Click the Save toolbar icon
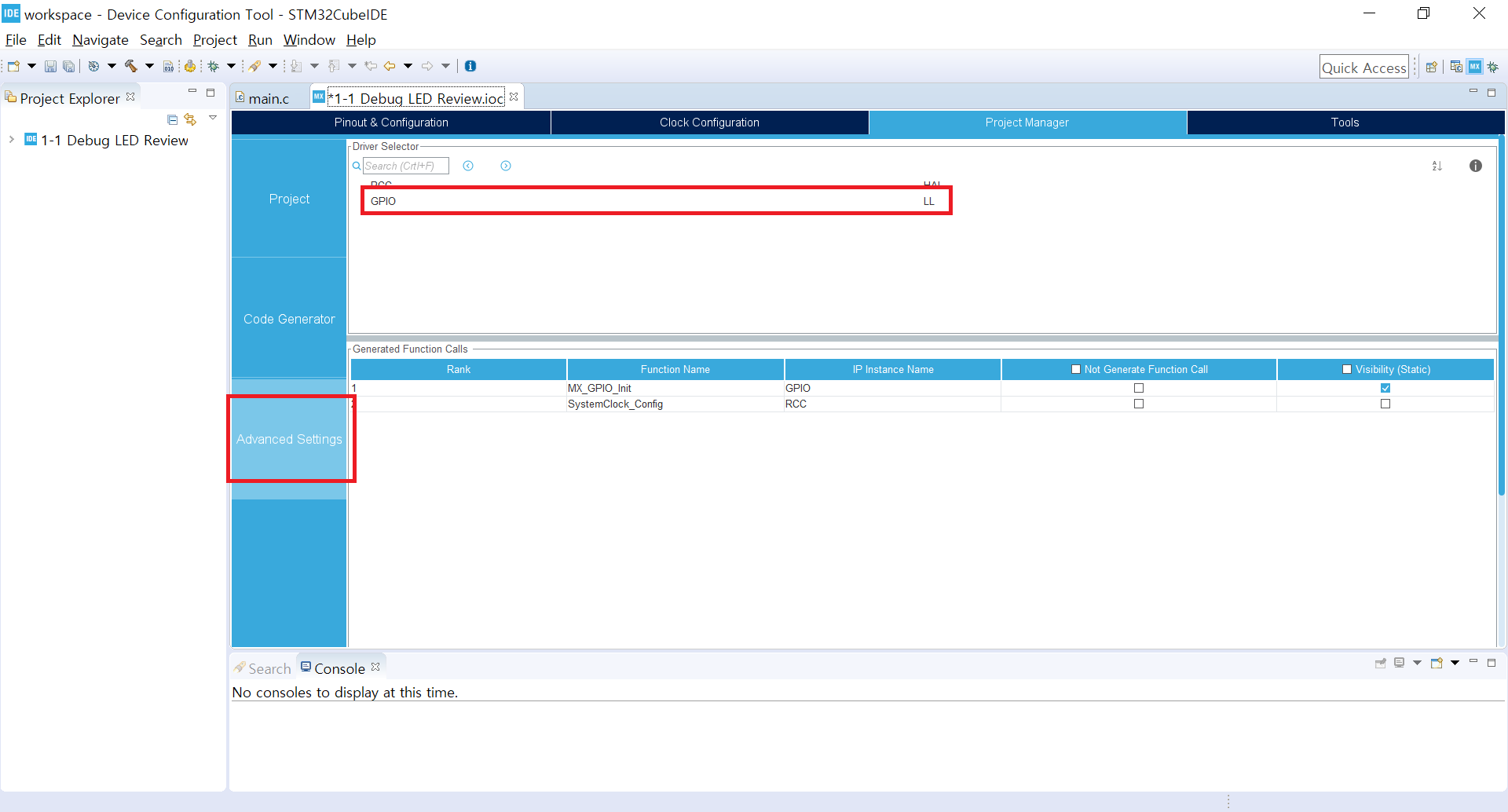The image size is (1508, 812). point(50,67)
